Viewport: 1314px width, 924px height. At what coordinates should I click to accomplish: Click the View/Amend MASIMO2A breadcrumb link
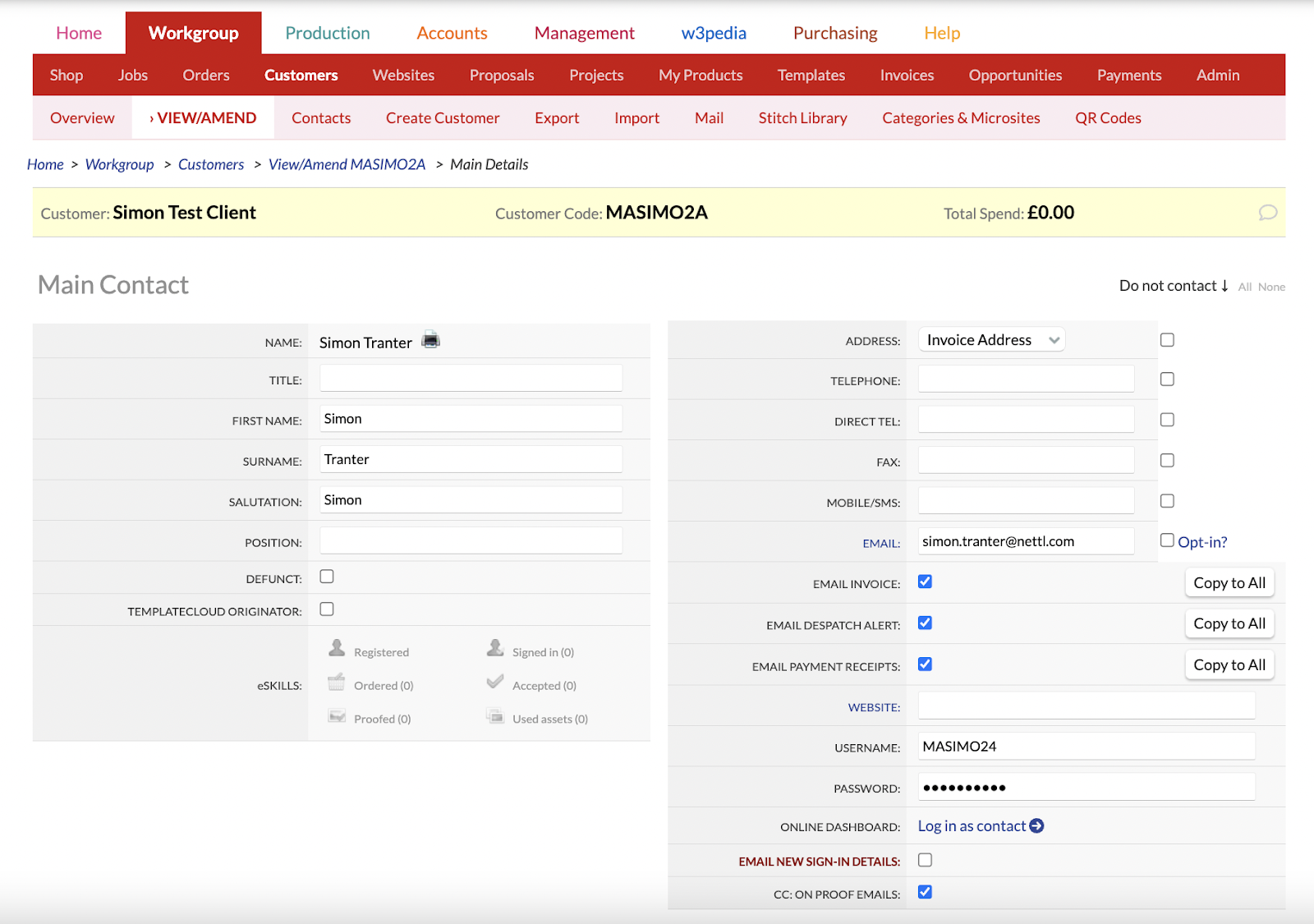tap(347, 164)
